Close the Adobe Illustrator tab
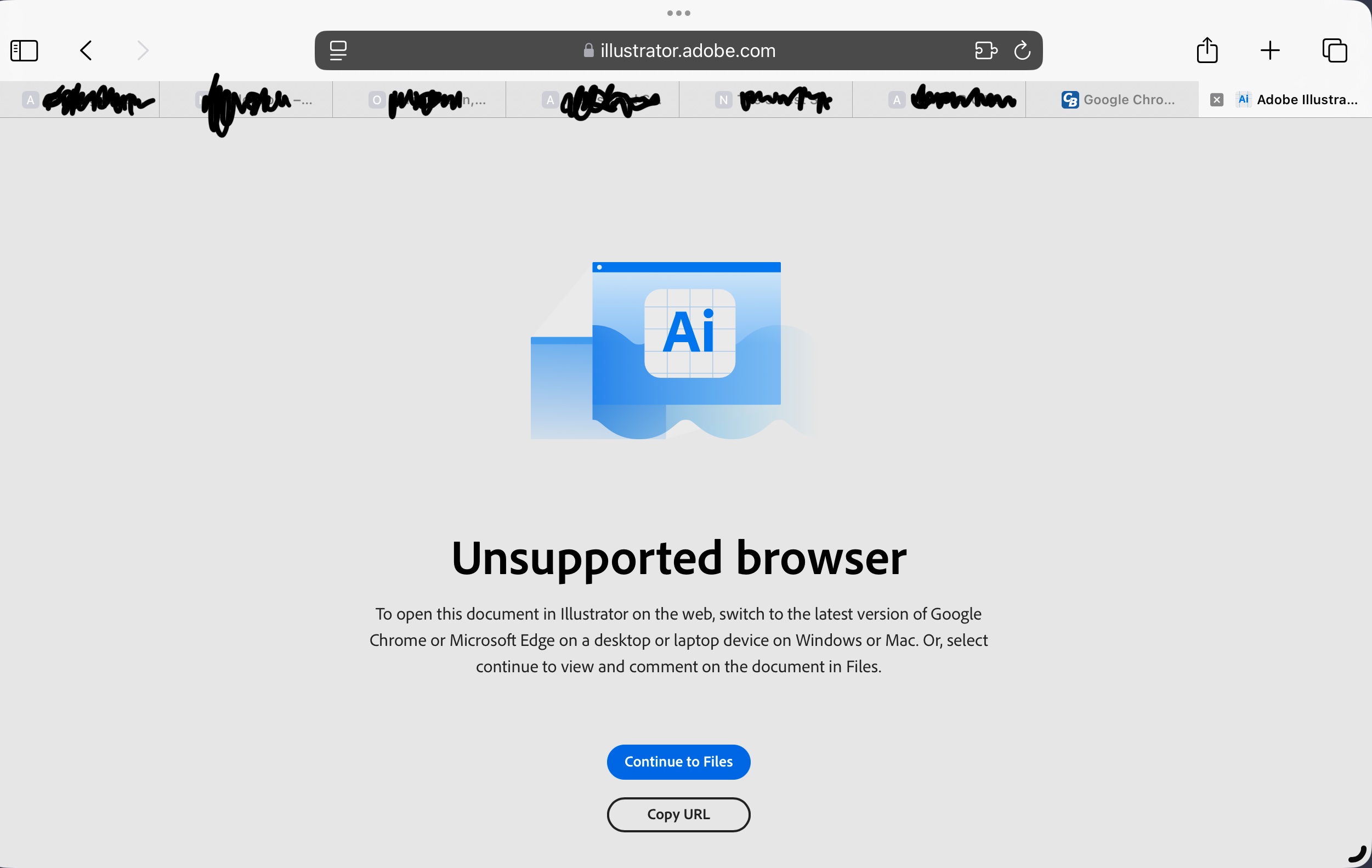The height and width of the screenshot is (868, 1372). click(1216, 100)
